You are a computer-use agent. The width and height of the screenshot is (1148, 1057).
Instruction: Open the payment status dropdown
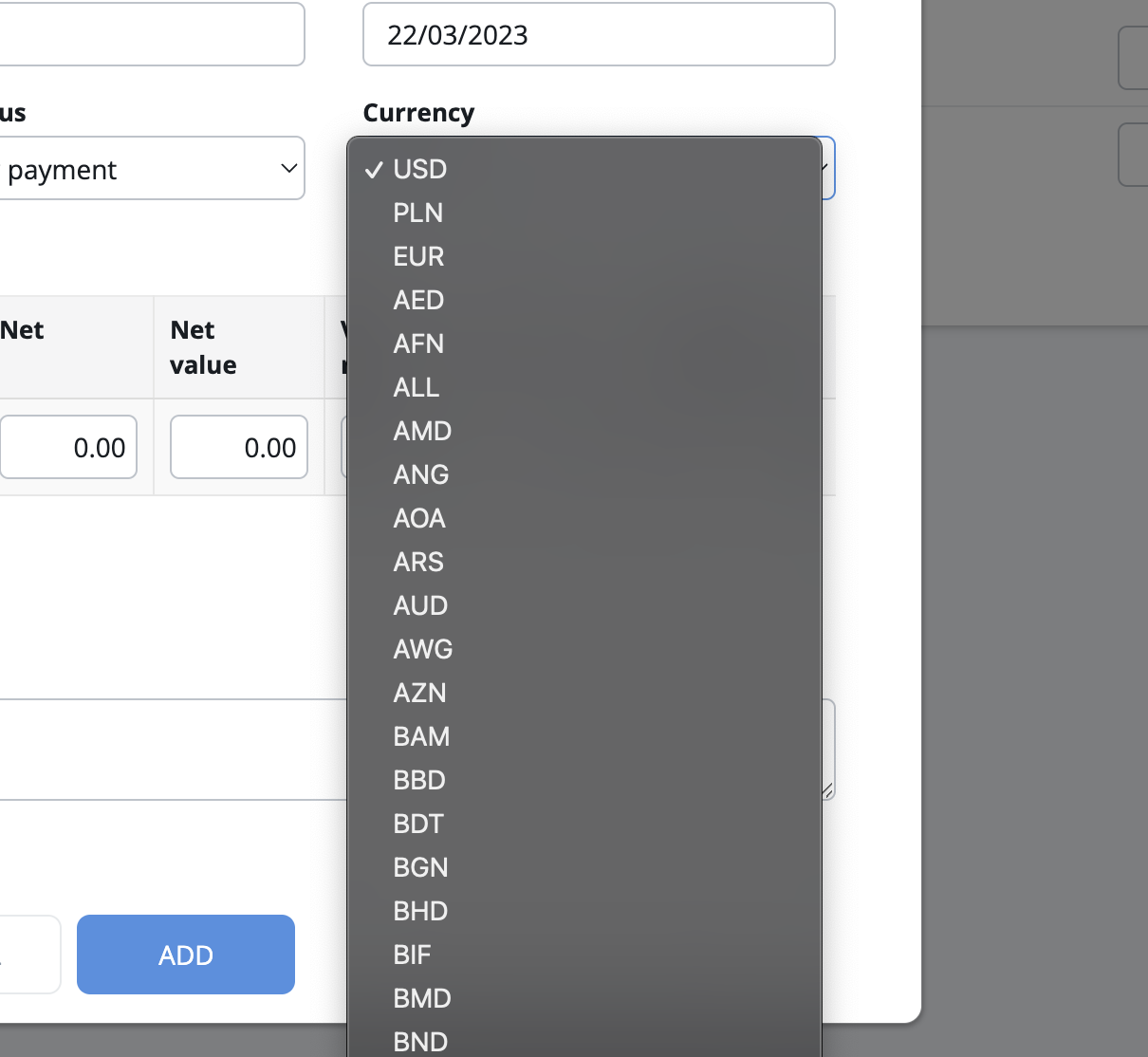click(x=152, y=169)
